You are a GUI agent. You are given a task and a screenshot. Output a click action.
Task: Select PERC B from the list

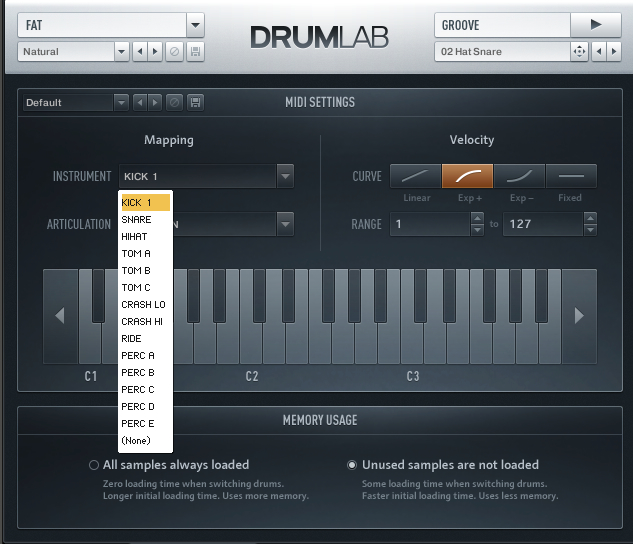(145, 372)
